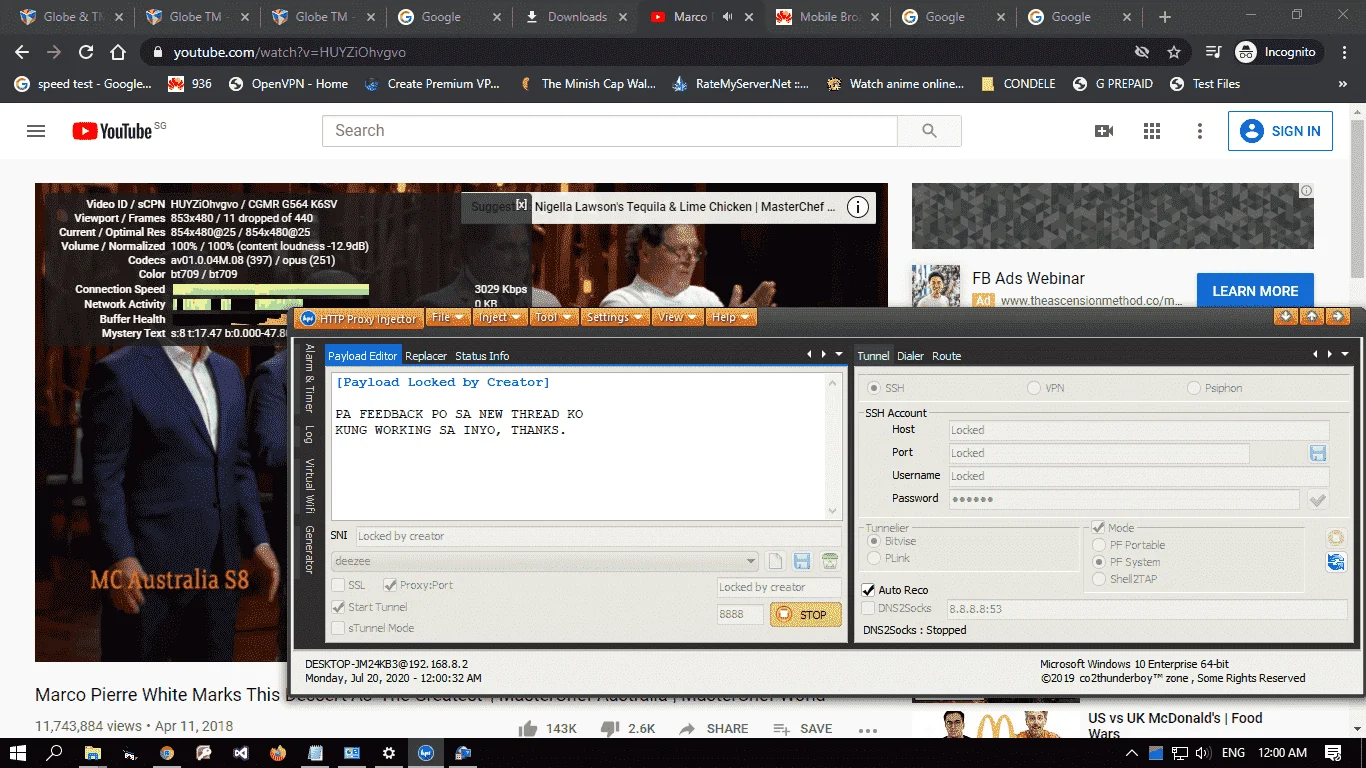Click the video info circle icon
Viewport: 1366px width, 768px height.
point(858,207)
